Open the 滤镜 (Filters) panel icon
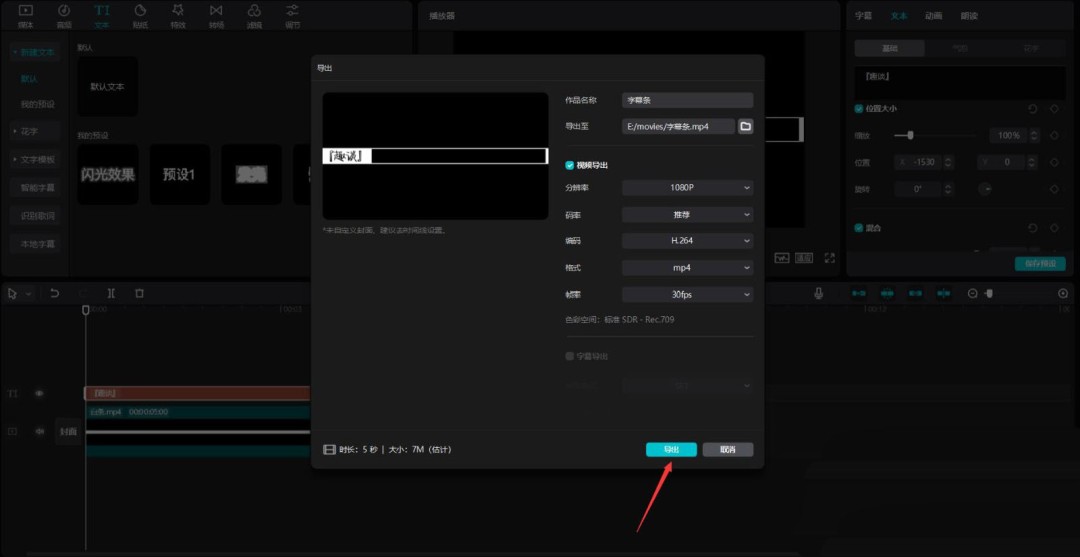Screen dimensions: 1080x557 coord(254,14)
